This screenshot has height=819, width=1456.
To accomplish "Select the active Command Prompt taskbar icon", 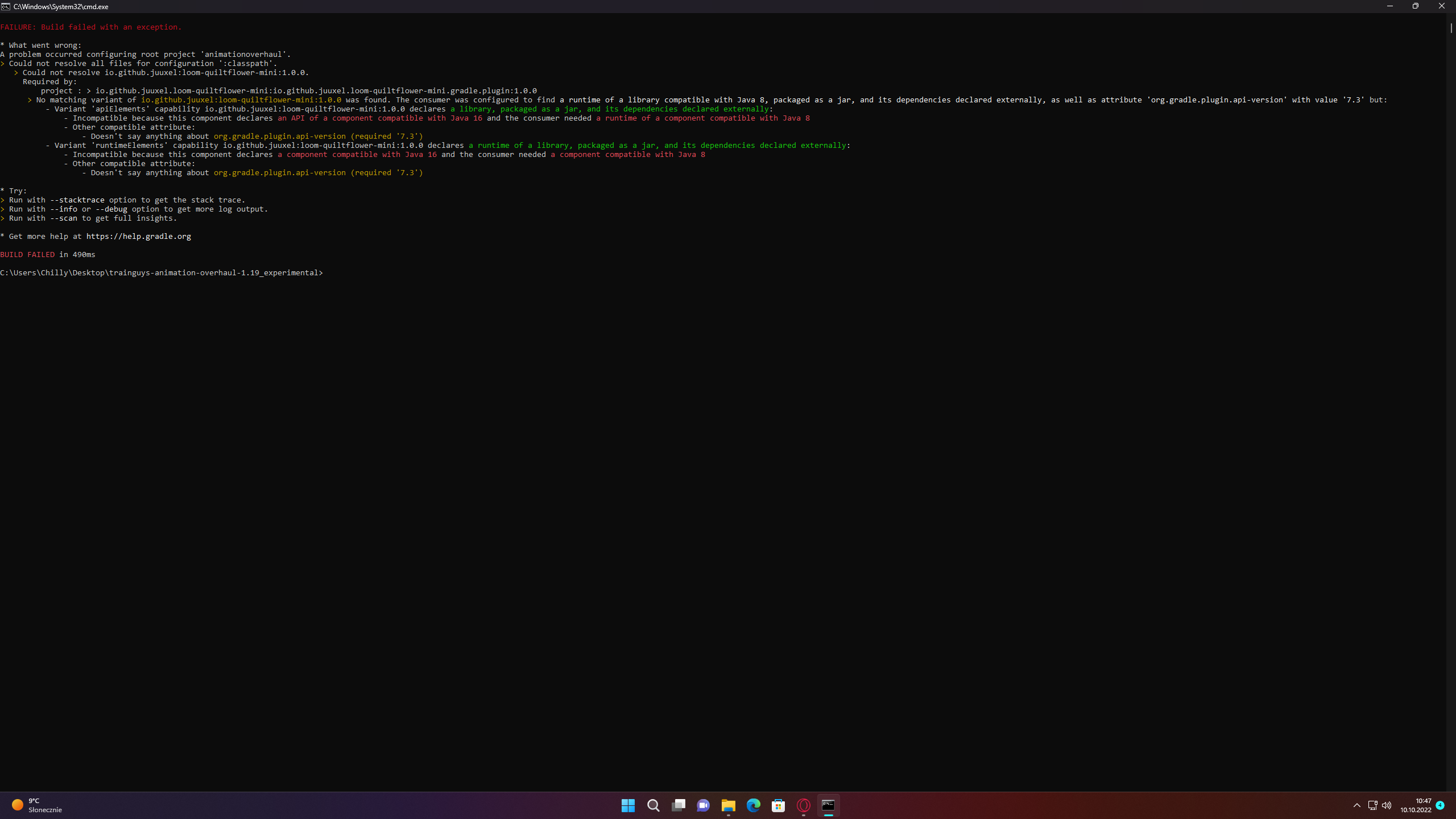I will [828, 805].
